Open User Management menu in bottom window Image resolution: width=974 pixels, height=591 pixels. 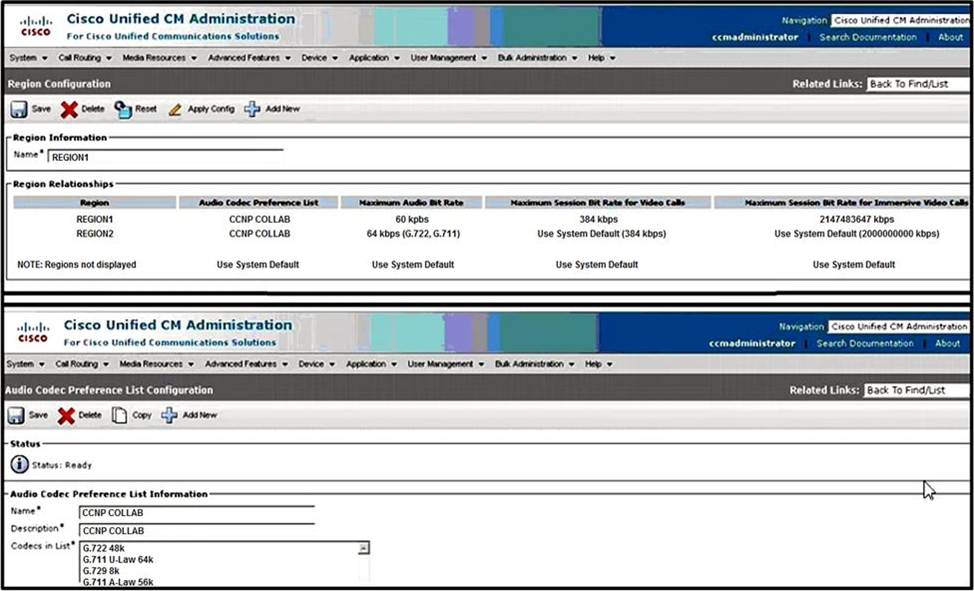(447, 364)
